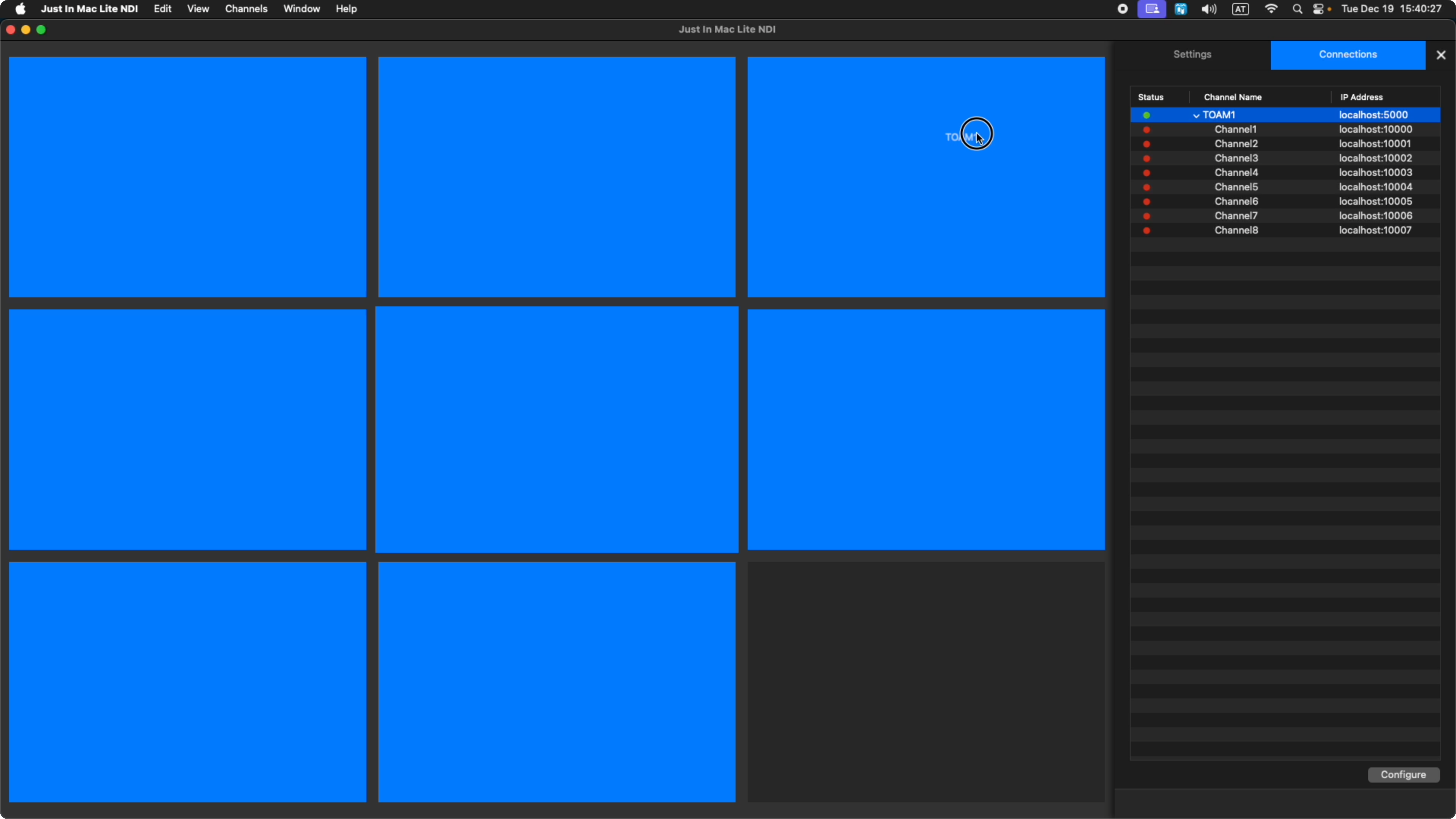Select the Channel1 row
Screen dimensions: 1456x819
pyautogui.click(x=1285, y=129)
